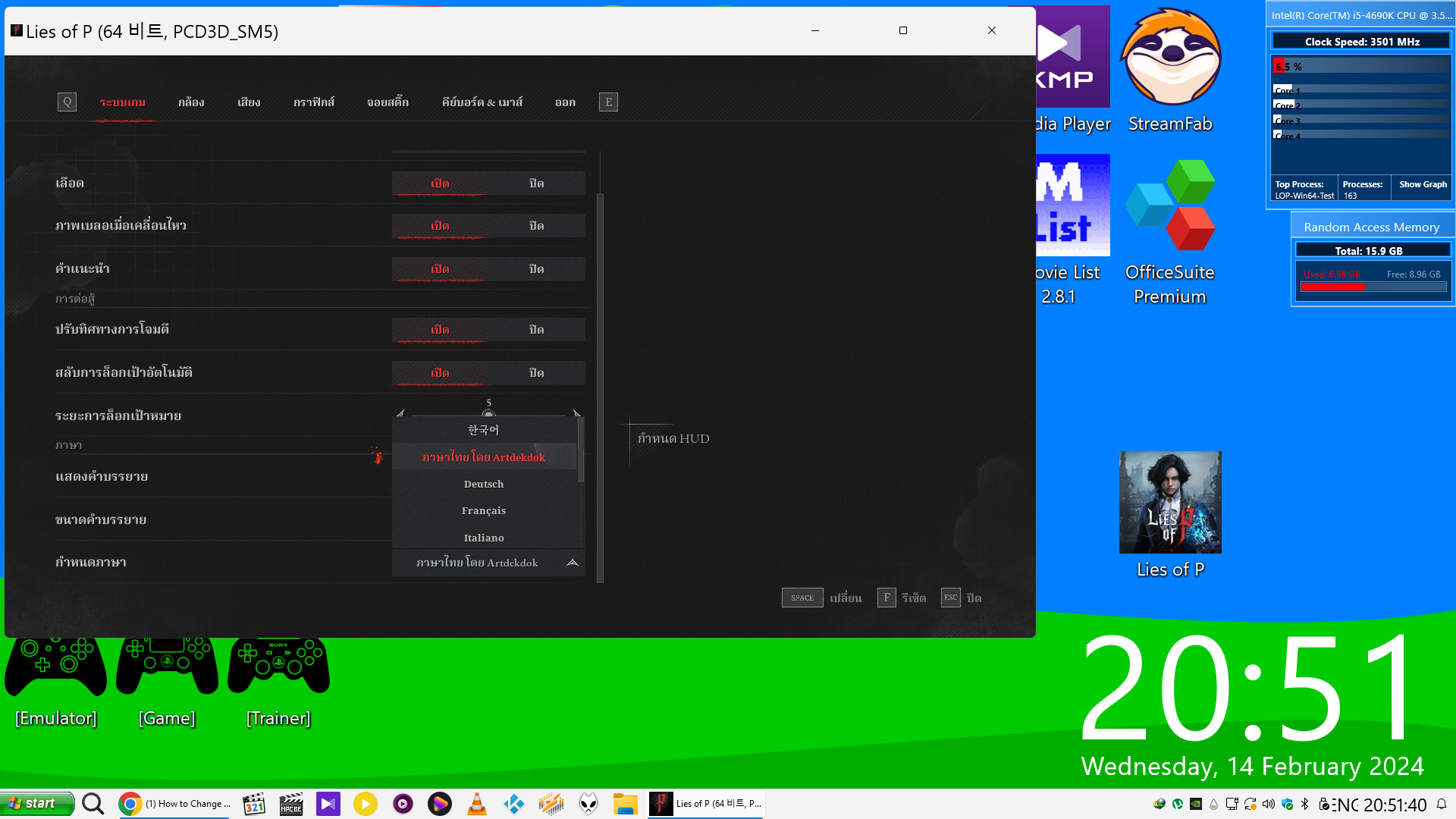The height and width of the screenshot is (819, 1456).
Task: Set คำแนะนำ to ปิด
Action: pos(537,269)
